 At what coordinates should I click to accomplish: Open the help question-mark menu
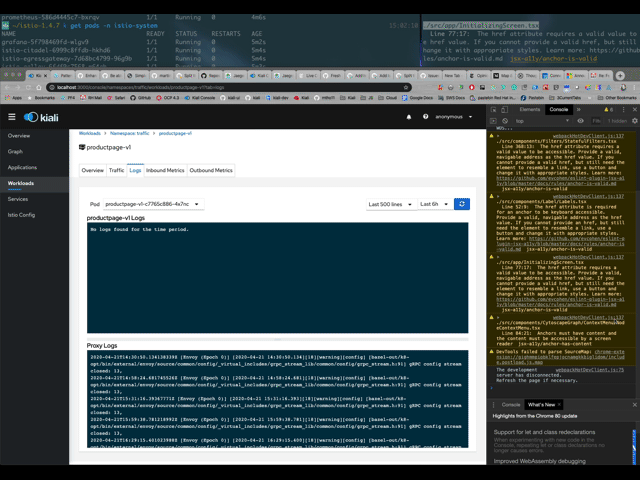(x=425, y=117)
